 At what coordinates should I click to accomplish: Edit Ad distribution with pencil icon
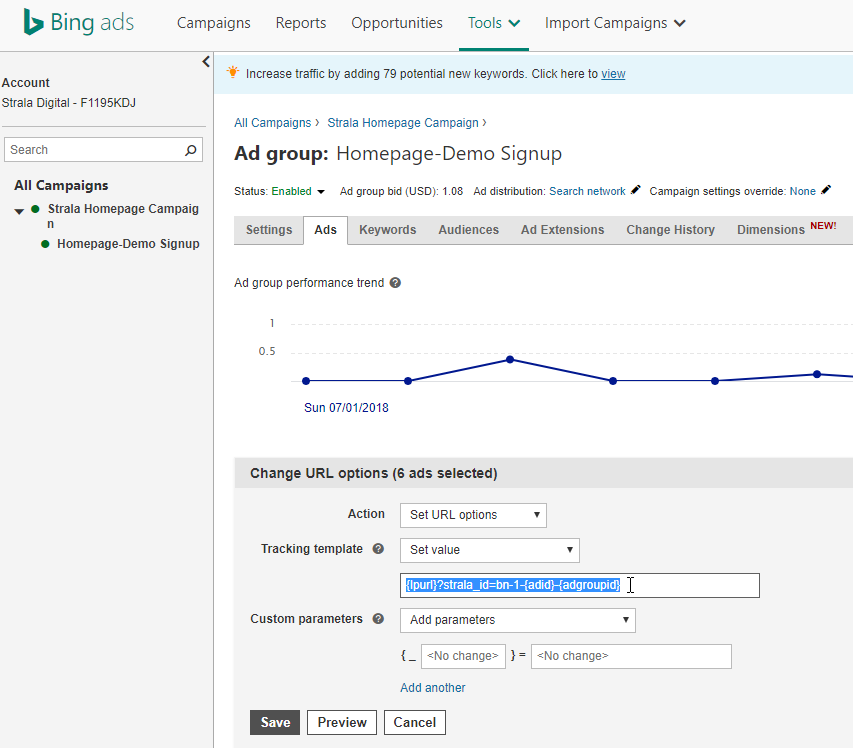click(635, 190)
